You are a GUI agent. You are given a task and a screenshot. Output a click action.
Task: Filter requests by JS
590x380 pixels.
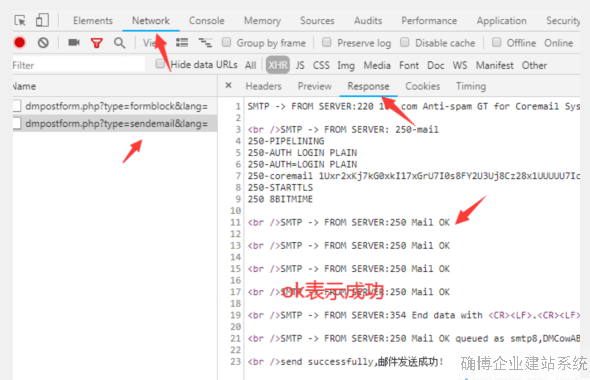(300, 65)
